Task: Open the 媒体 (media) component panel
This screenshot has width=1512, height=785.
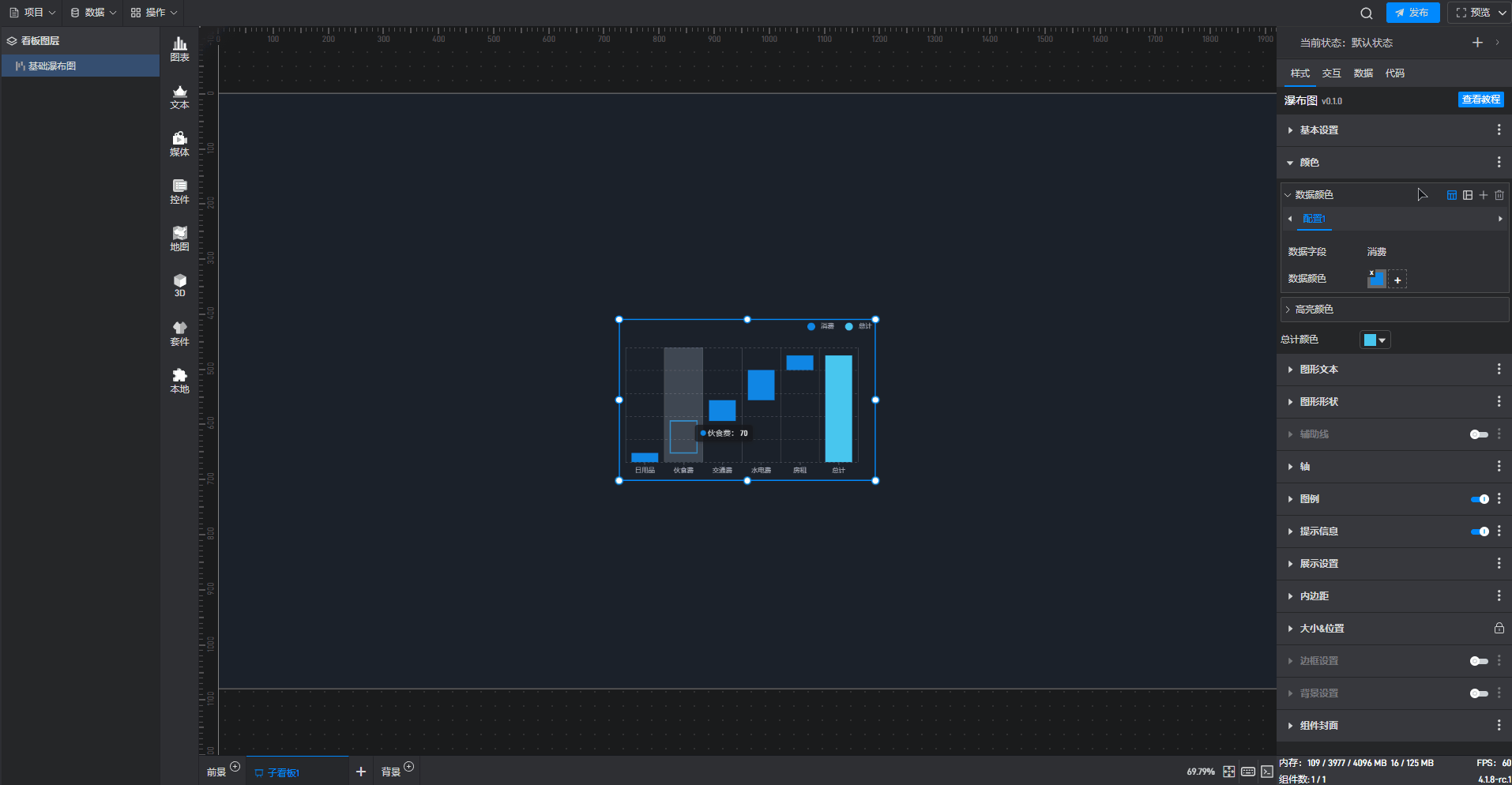Action: pyautogui.click(x=180, y=144)
